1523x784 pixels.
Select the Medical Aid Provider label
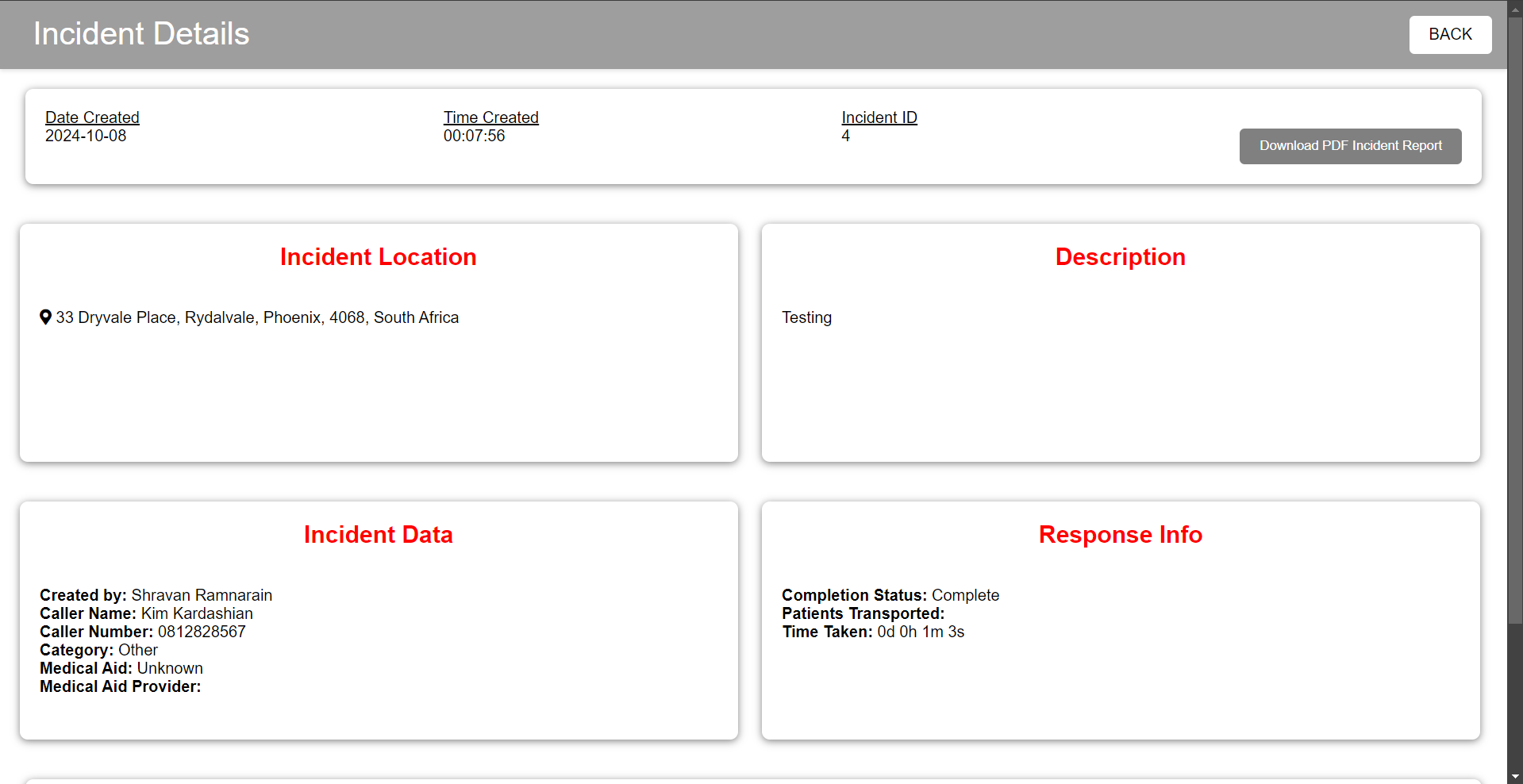coord(121,686)
